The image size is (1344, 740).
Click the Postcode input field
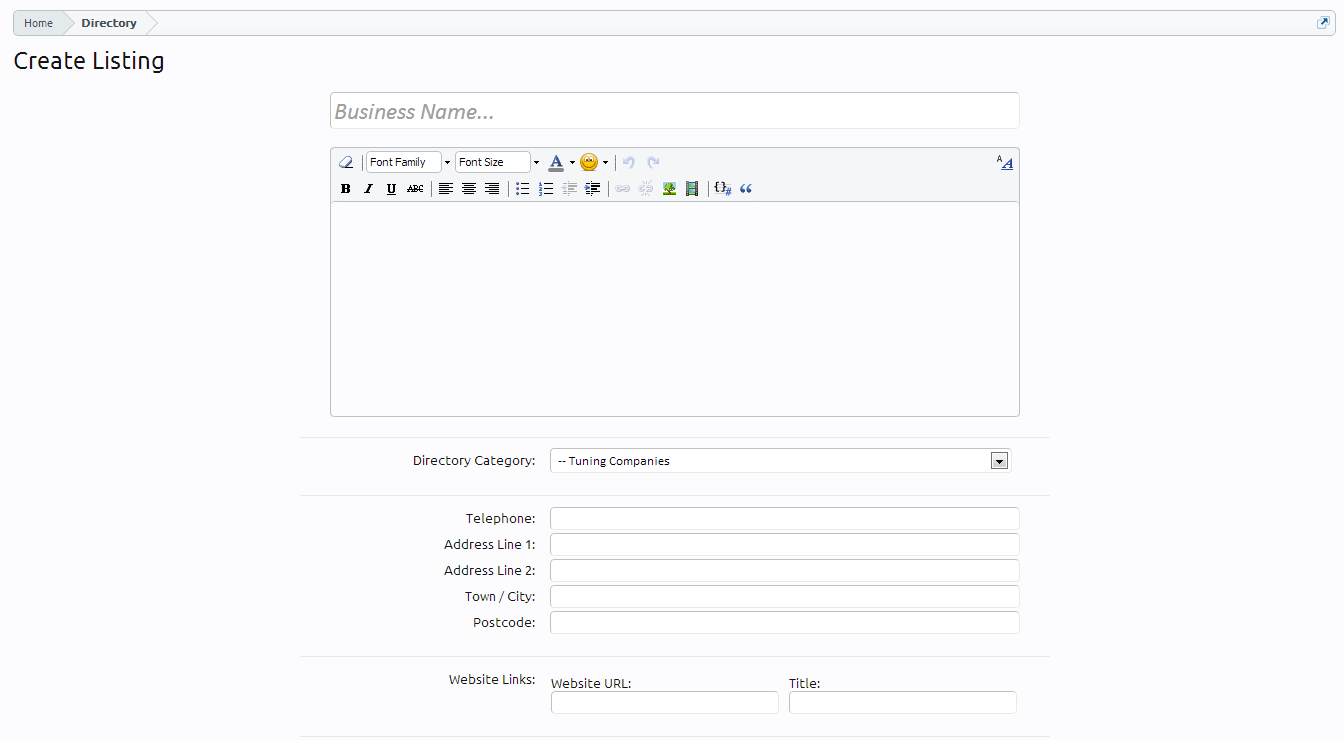click(785, 622)
